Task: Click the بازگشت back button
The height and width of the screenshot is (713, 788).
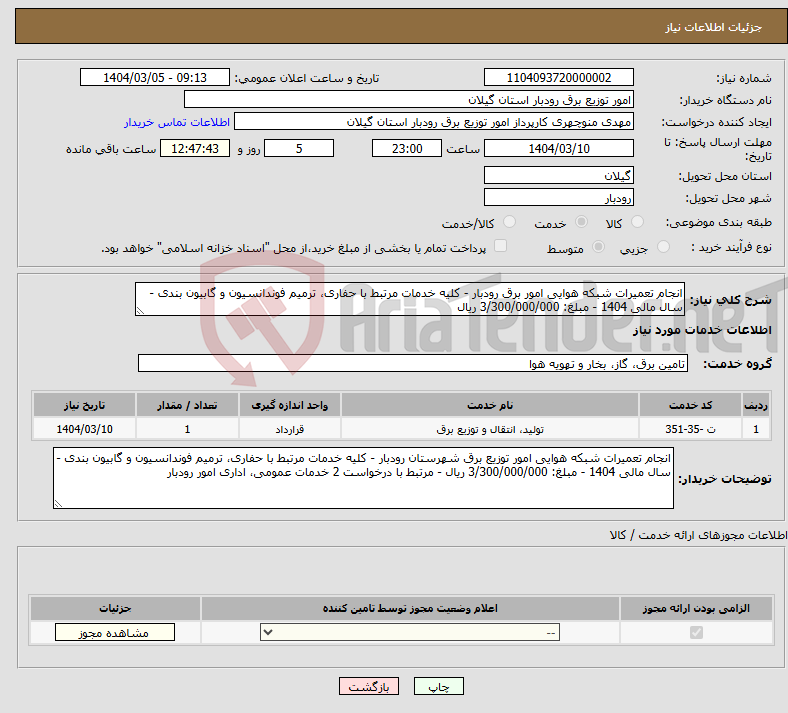Action: [x=369, y=686]
